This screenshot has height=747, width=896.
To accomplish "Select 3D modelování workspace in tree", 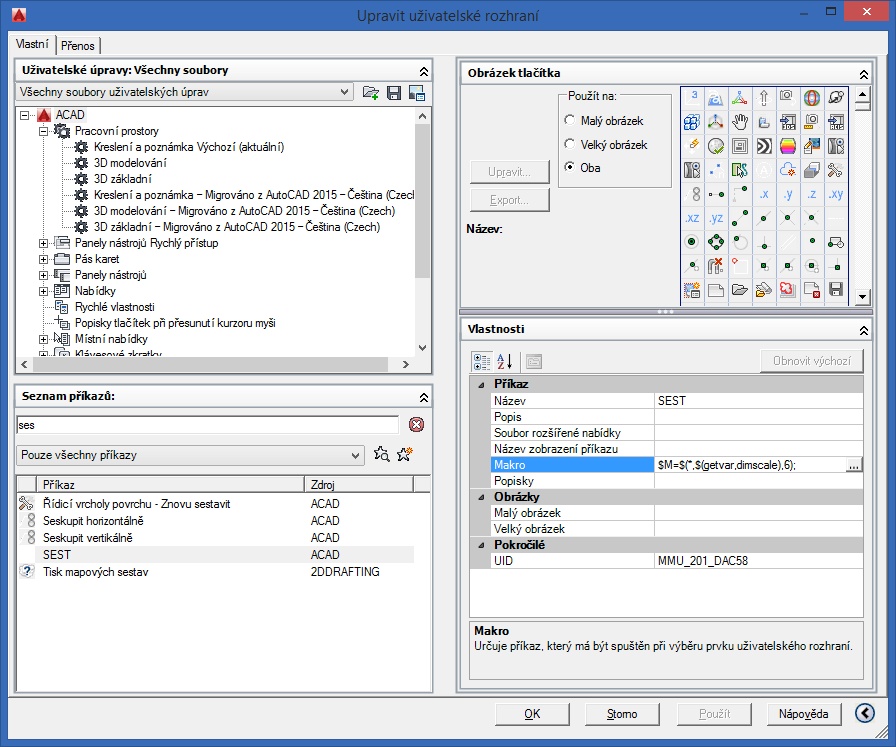I will pyautogui.click(x=130, y=163).
